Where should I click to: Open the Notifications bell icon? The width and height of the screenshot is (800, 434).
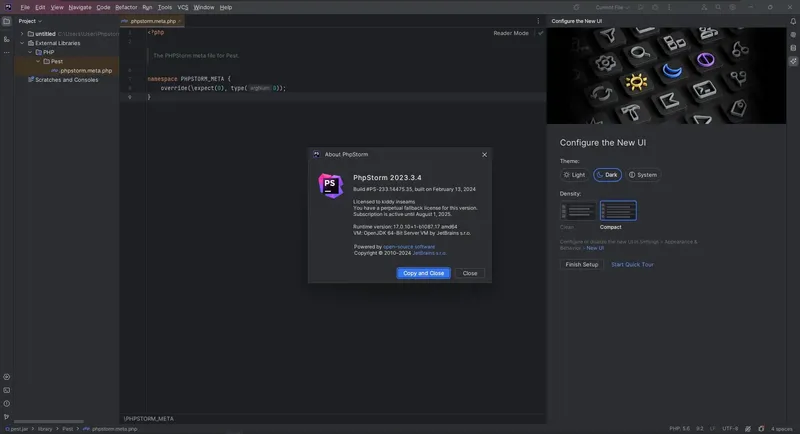tap(793, 21)
